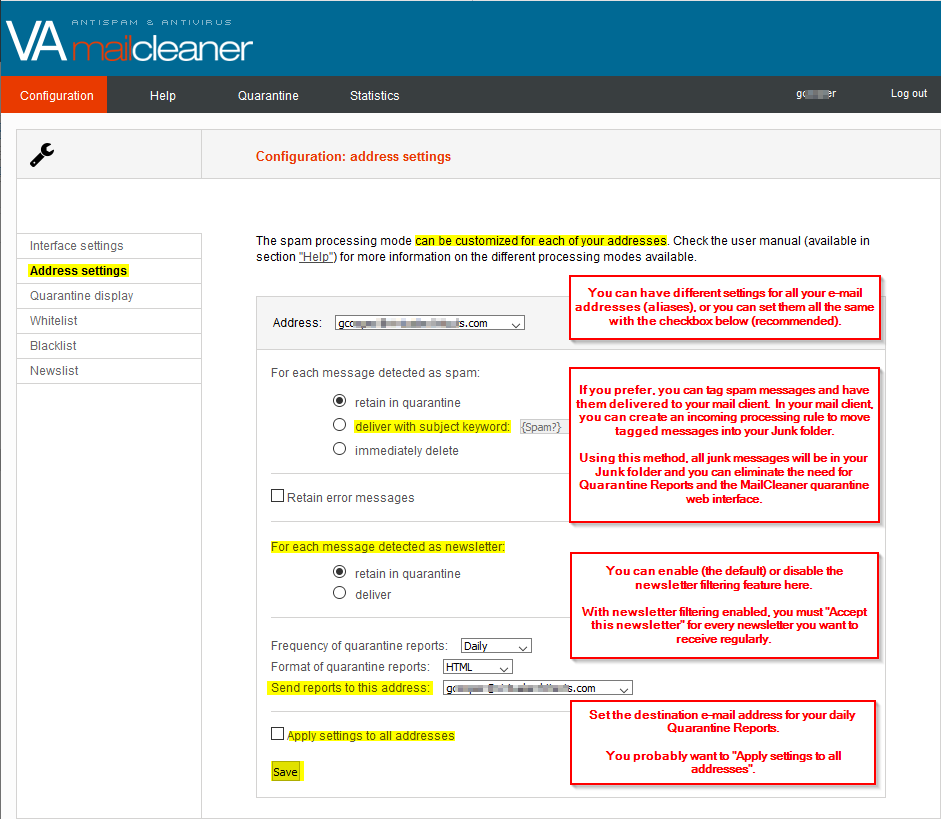Open the Whitelist section
This screenshot has height=819, width=941.
click(109, 321)
